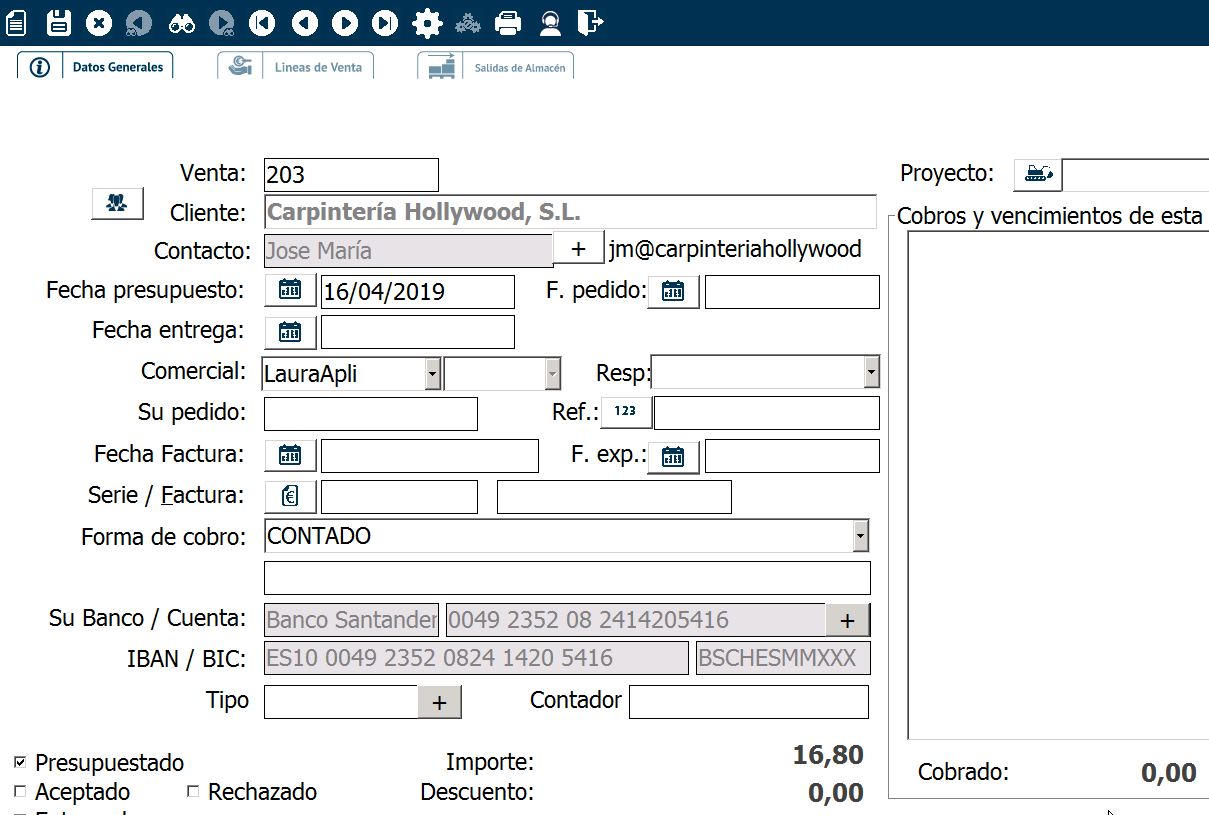The width and height of the screenshot is (1209, 815).
Task: Click the euro invoice icon for Serie / Factura
Action: [x=290, y=496]
